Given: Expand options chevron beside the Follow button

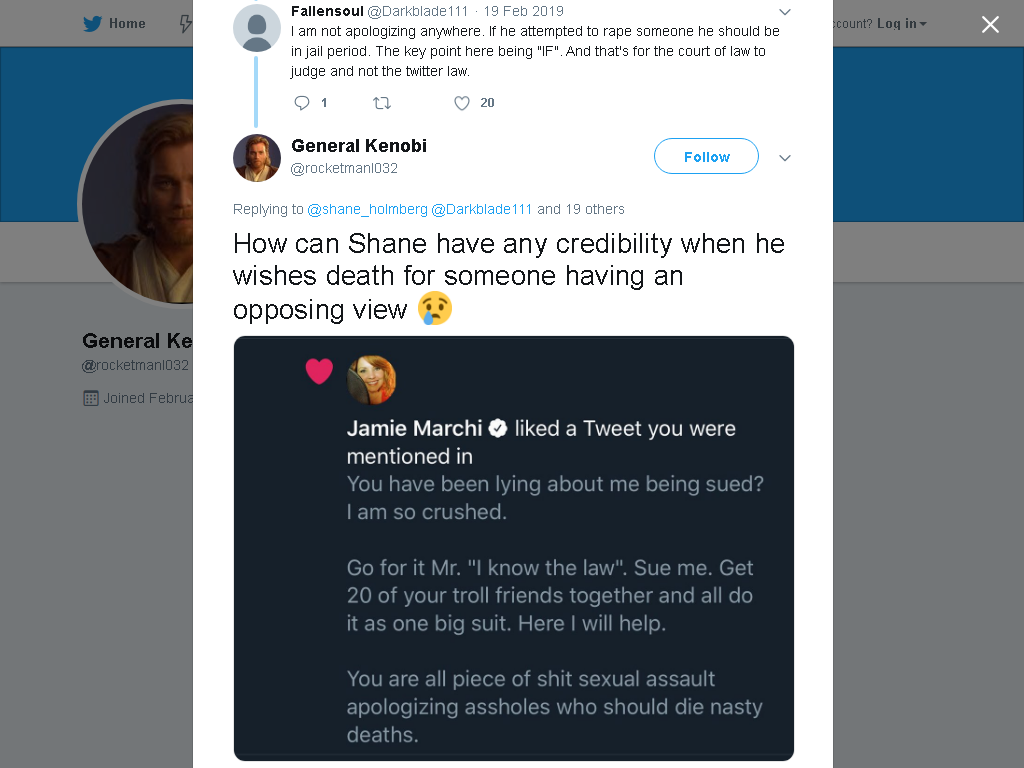Looking at the screenshot, I should pyautogui.click(x=785, y=158).
